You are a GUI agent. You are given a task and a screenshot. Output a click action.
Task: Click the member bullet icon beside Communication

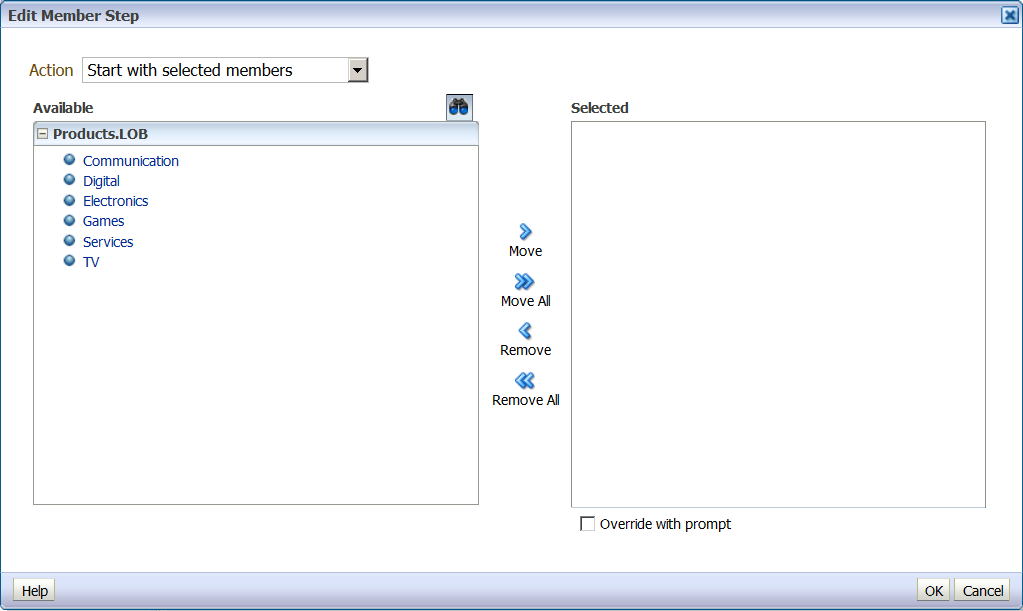(69, 159)
